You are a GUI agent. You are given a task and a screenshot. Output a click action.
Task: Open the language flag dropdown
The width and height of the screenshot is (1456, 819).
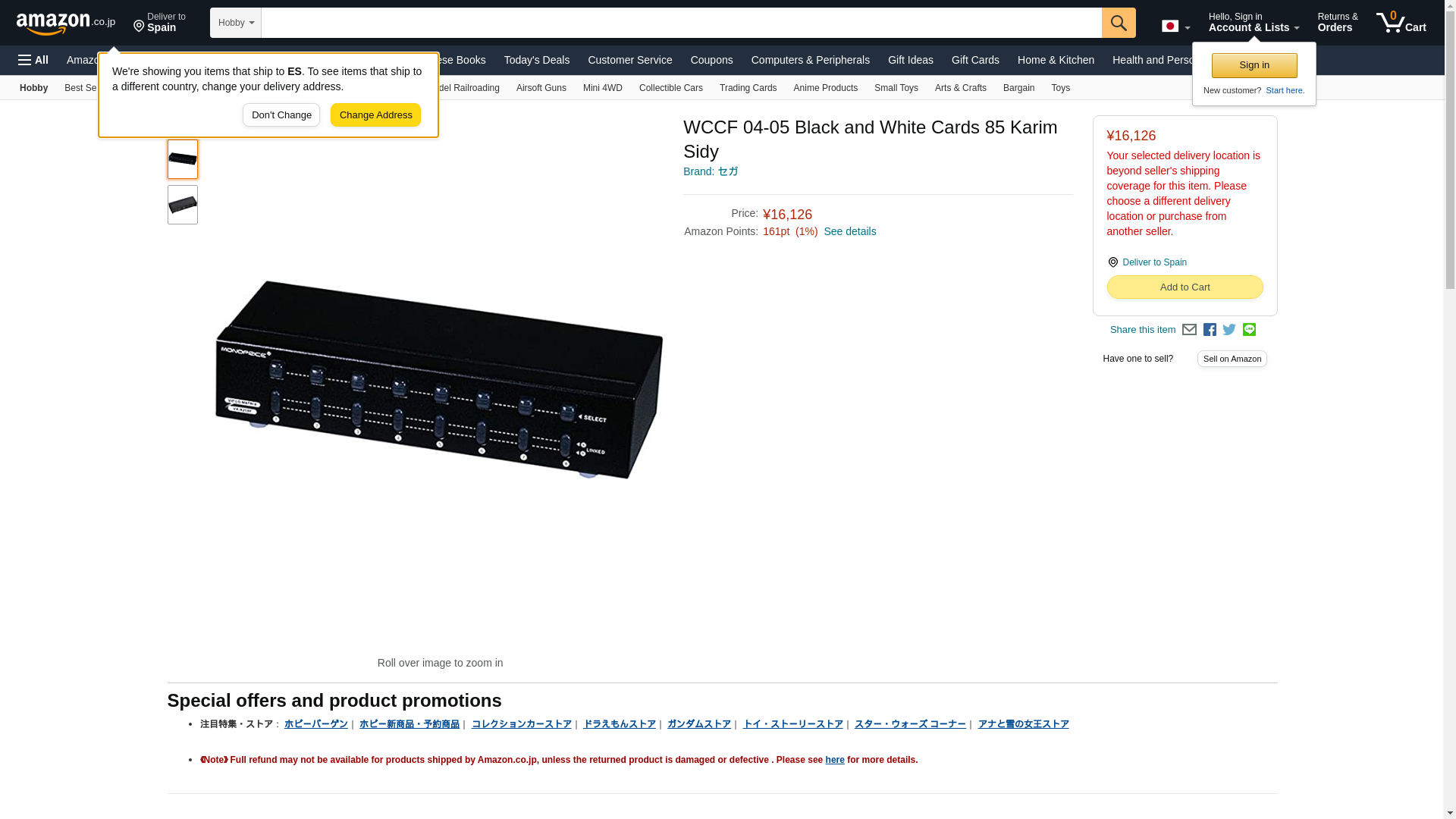click(x=1175, y=26)
